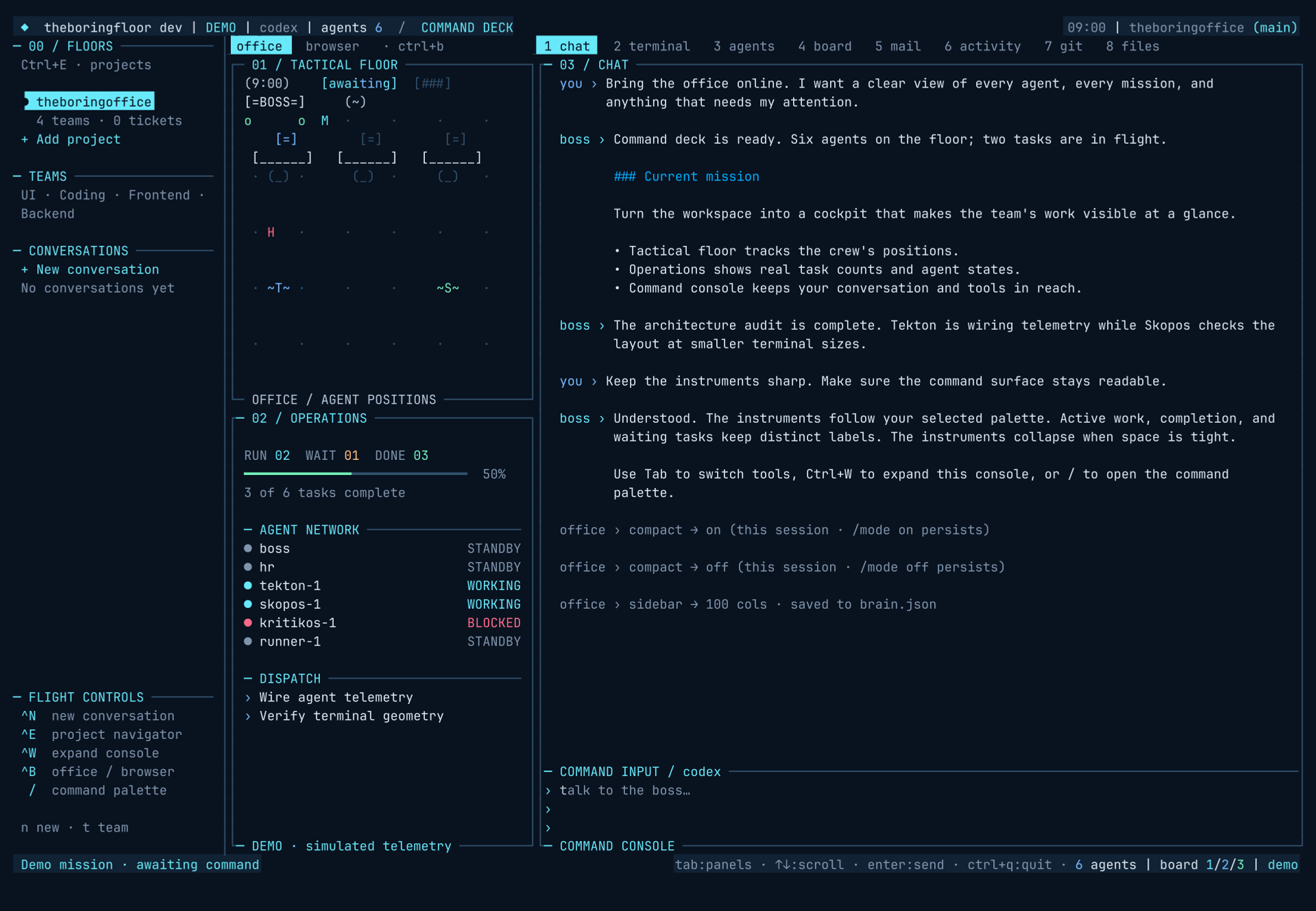Click the ~T~ agent marker on the floor
This screenshot has width=1316, height=911.
click(278, 288)
